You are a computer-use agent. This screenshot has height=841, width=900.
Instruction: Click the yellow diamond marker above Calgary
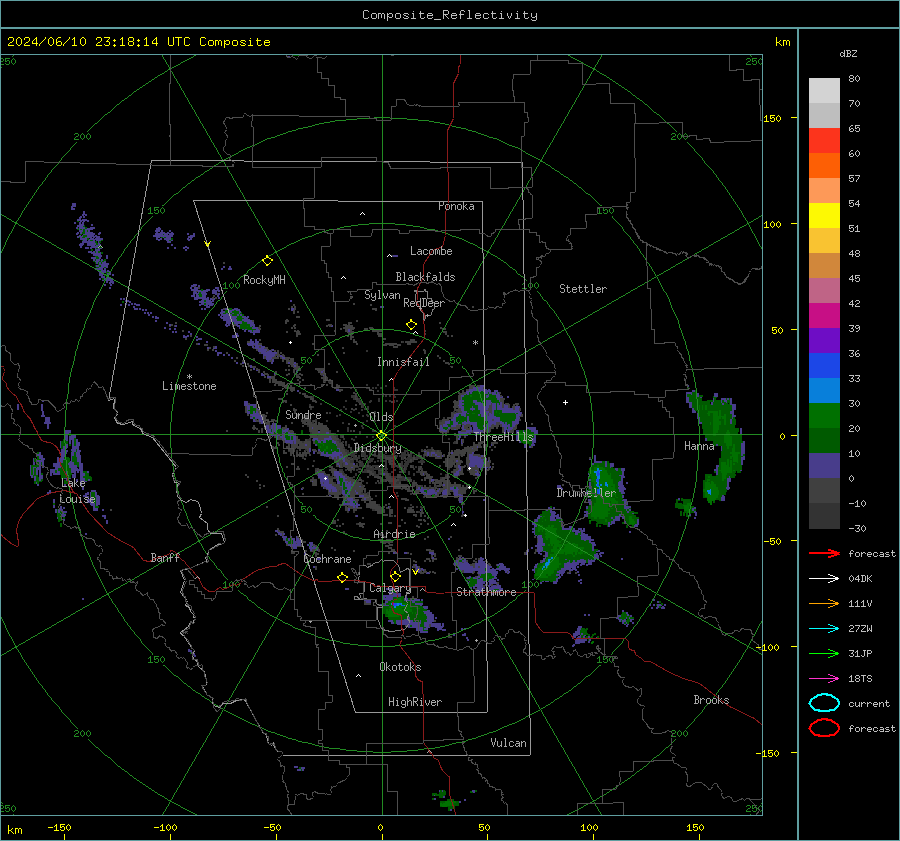coord(395,576)
